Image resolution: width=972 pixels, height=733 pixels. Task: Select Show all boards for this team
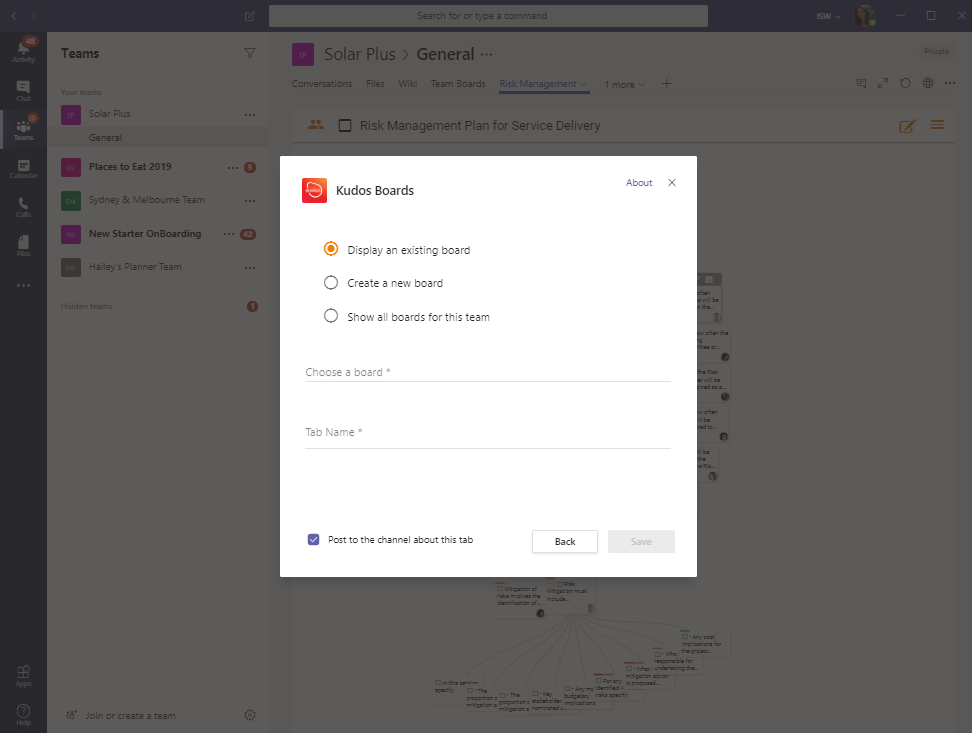(x=331, y=316)
